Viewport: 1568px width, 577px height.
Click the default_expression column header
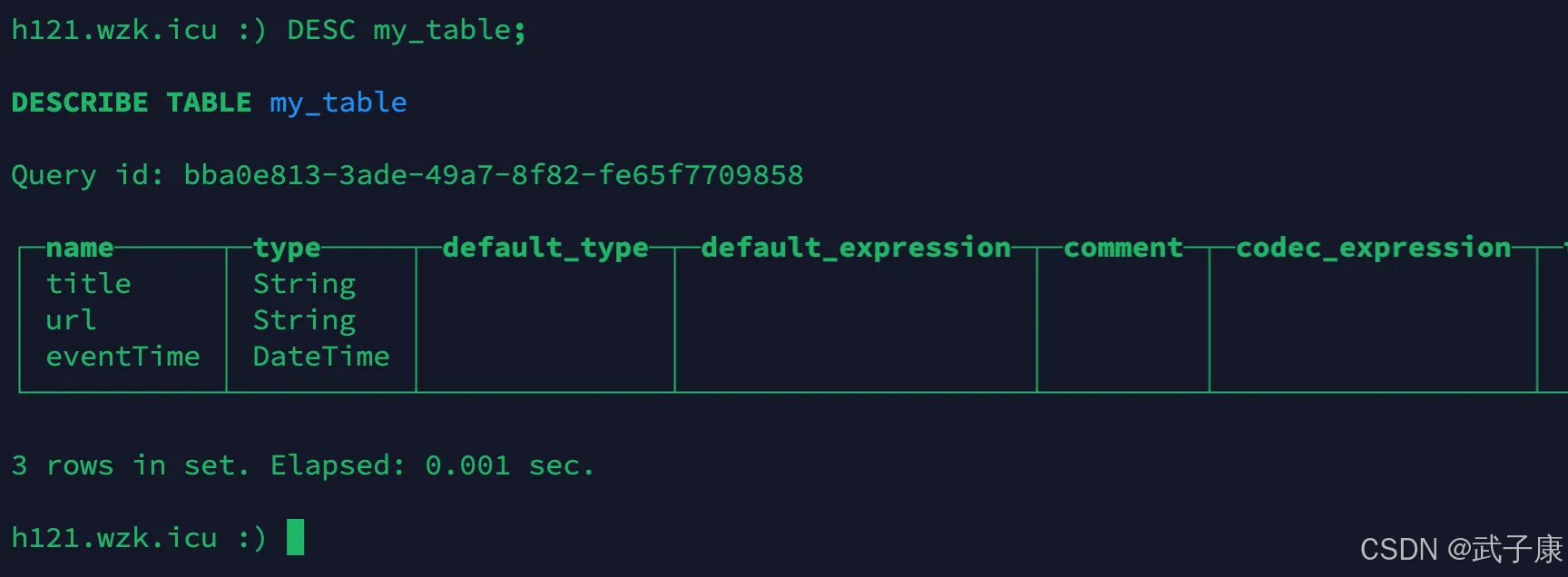(855, 248)
